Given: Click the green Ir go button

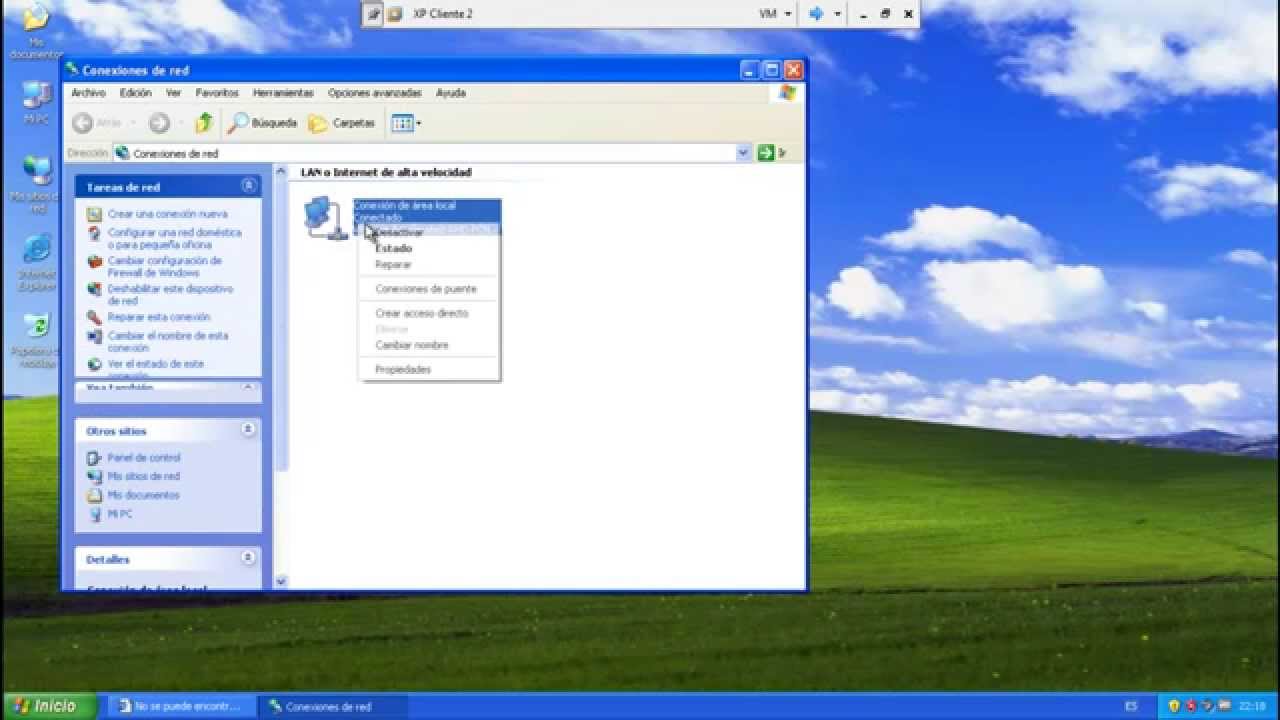Looking at the screenshot, I should pyautogui.click(x=772, y=153).
